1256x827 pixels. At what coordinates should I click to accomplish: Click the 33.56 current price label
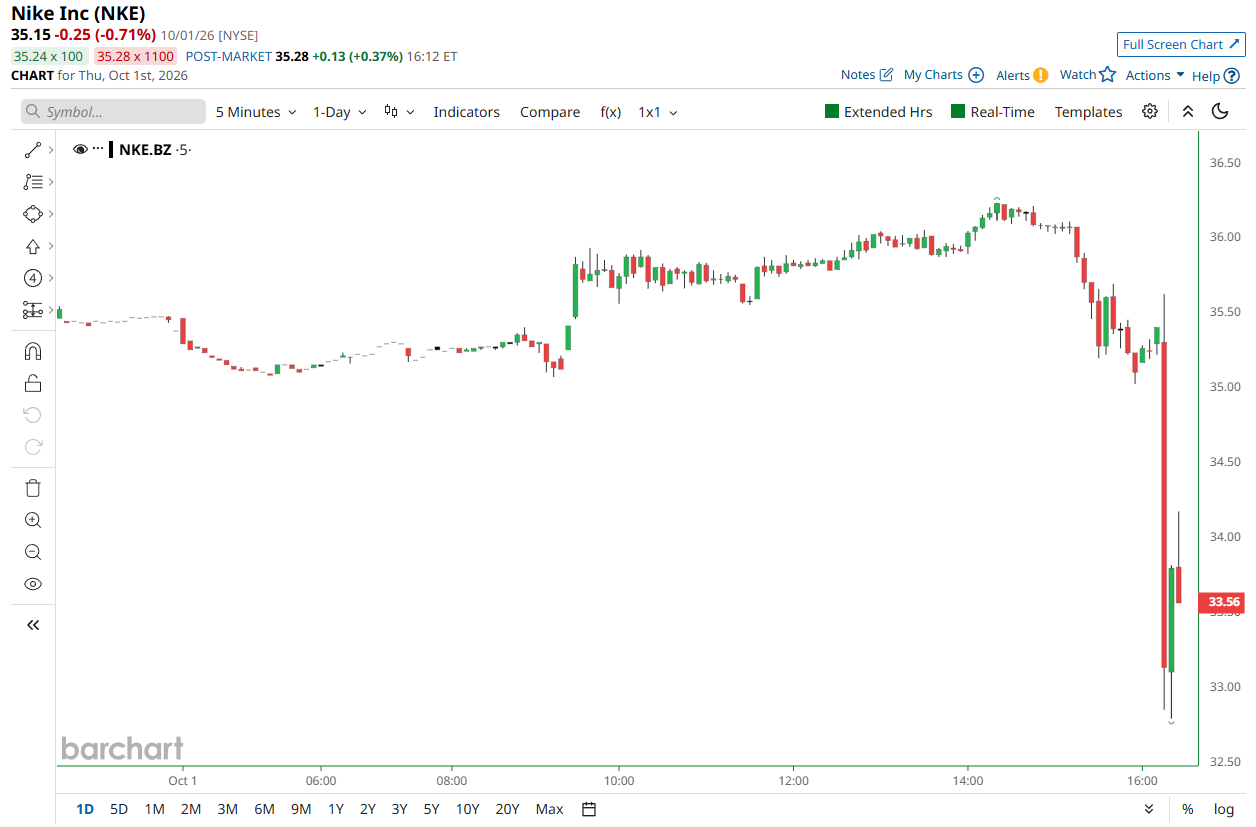click(x=1224, y=602)
